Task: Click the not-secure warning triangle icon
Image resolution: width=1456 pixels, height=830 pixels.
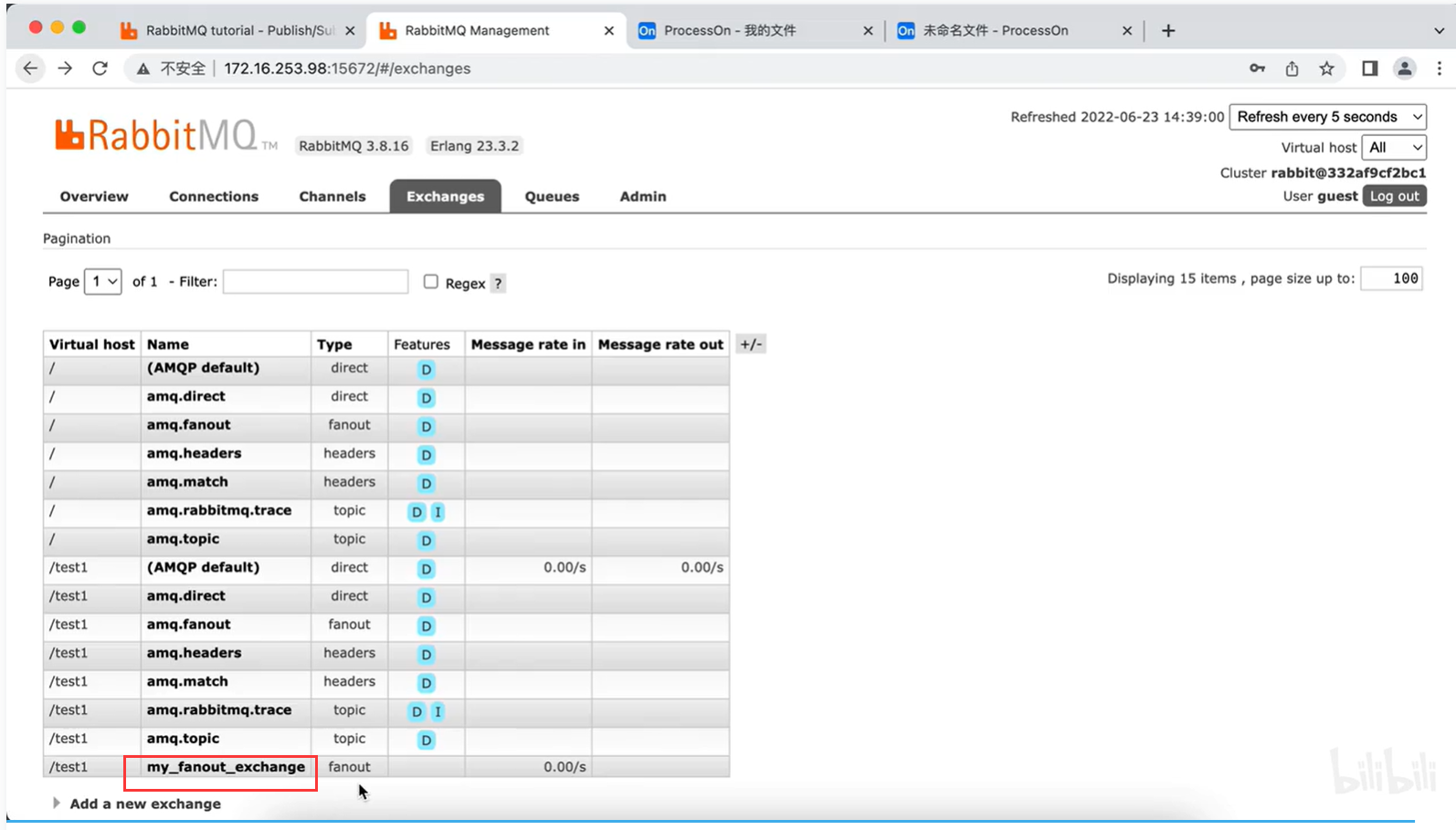Action: tap(143, 68)
